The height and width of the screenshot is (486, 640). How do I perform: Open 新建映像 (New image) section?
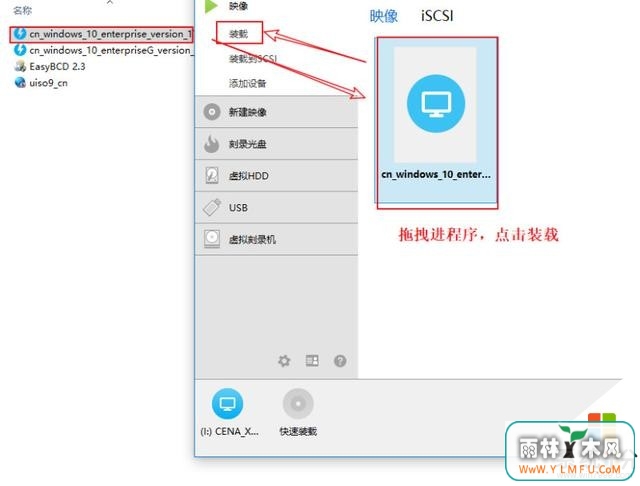click(x=276, y=112)
